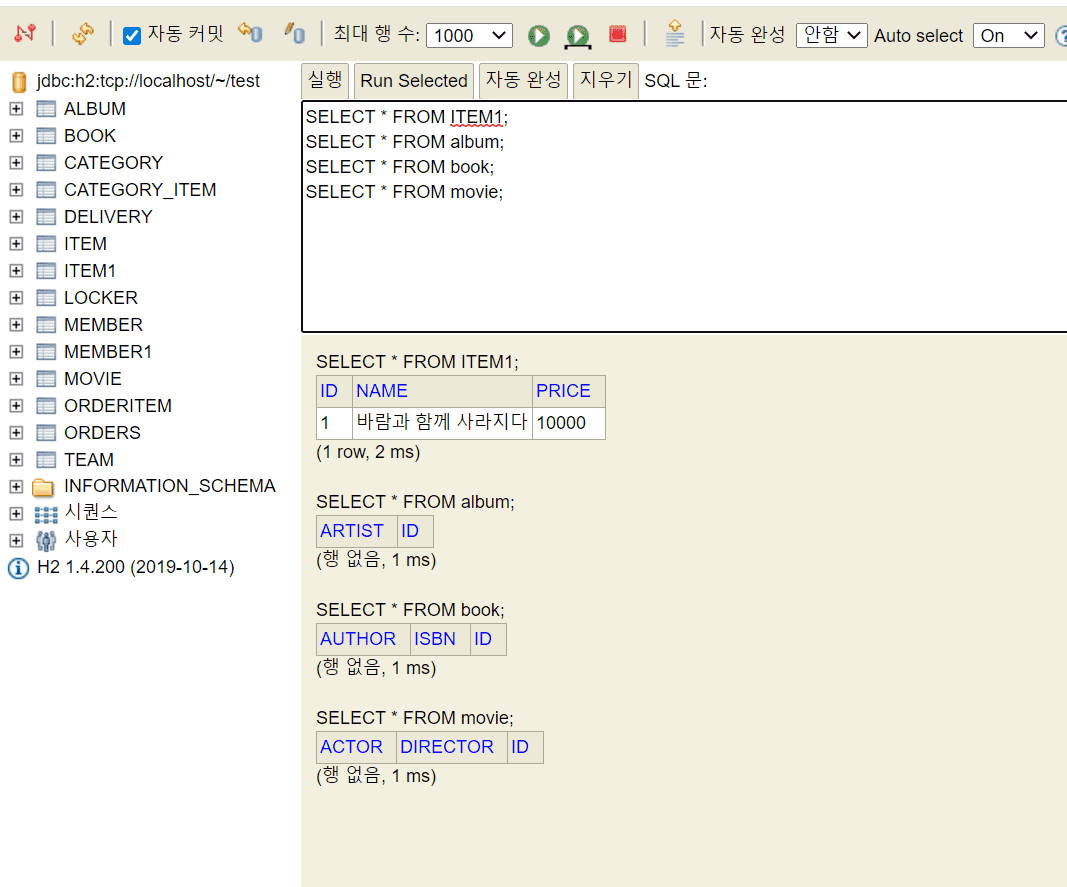Screen dimensions: 1067x887
Task: Click inside the SQL statement text area
Action: tap(684, 216)
